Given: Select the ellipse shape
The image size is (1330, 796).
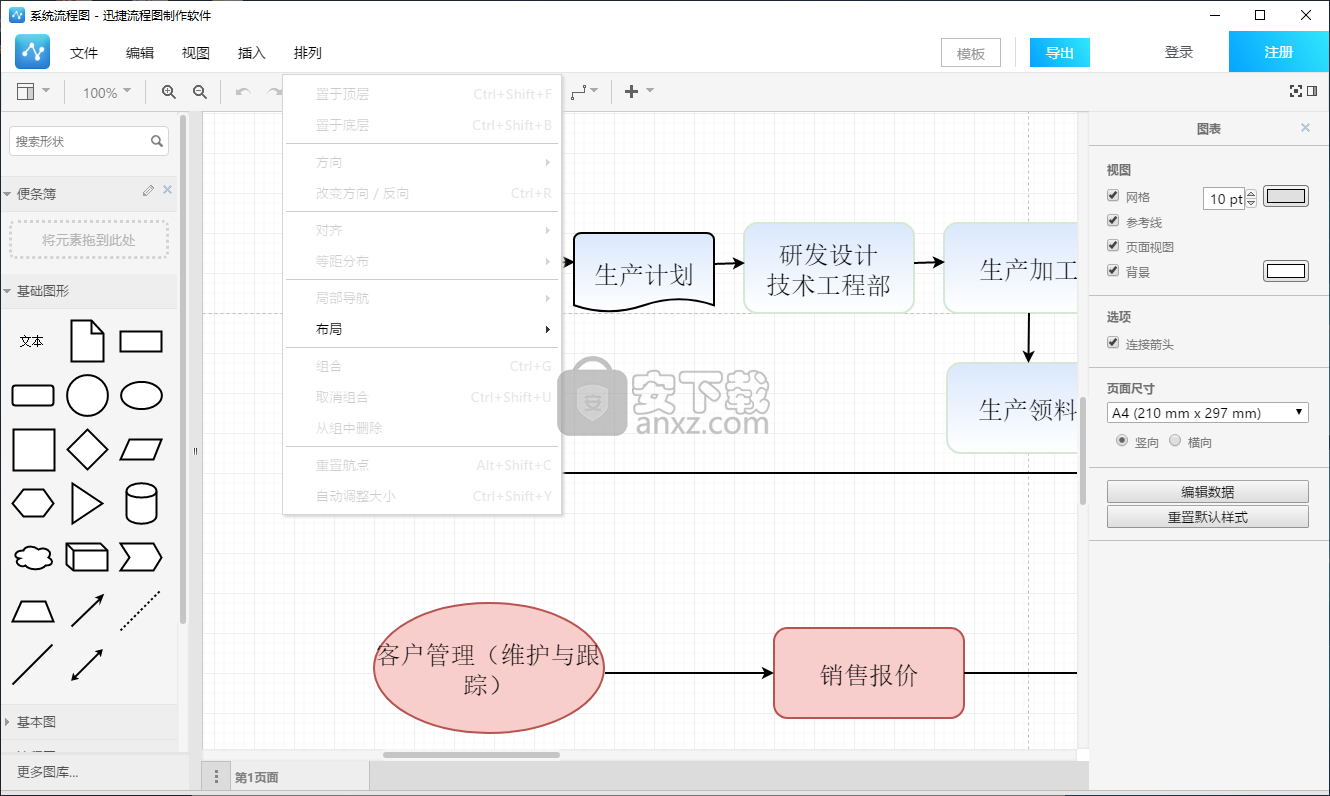Looking at the screenshot, I should click(x=141, y=396).
